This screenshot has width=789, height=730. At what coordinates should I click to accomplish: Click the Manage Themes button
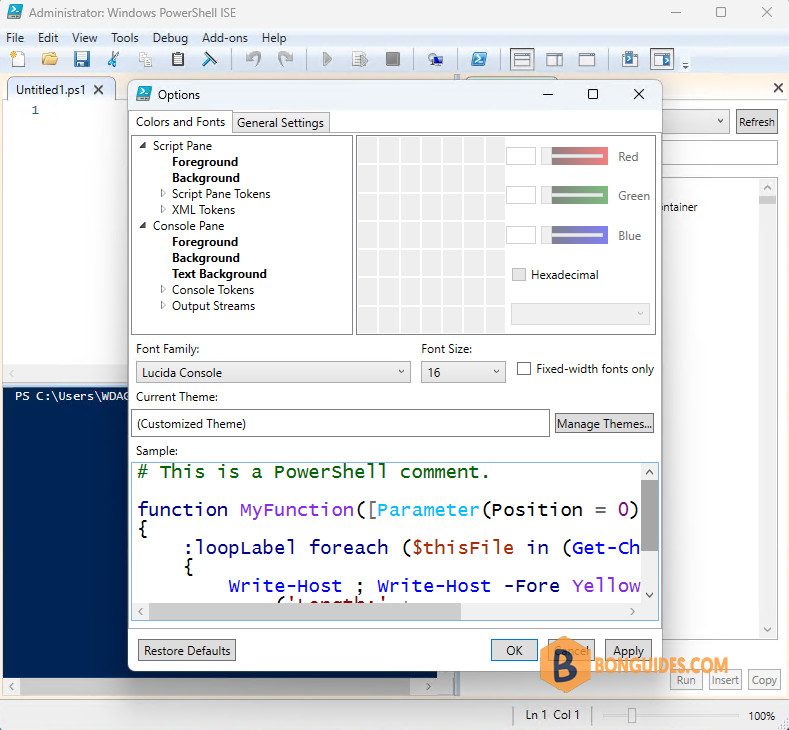pyautogui.click(x=604, y=424)
